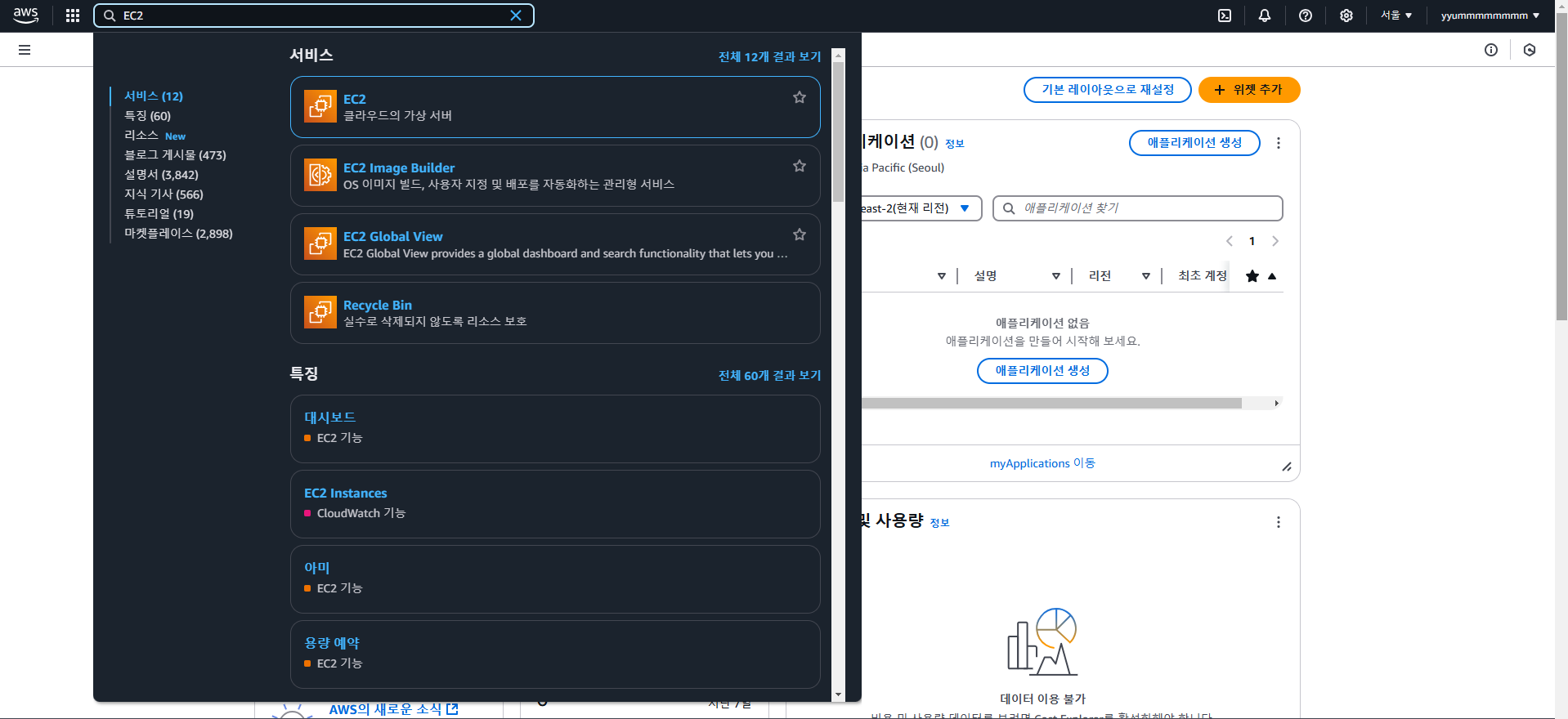Click top 애플리케이션 생성 button
The image size is (1568, 719).
click(1194, 143)
